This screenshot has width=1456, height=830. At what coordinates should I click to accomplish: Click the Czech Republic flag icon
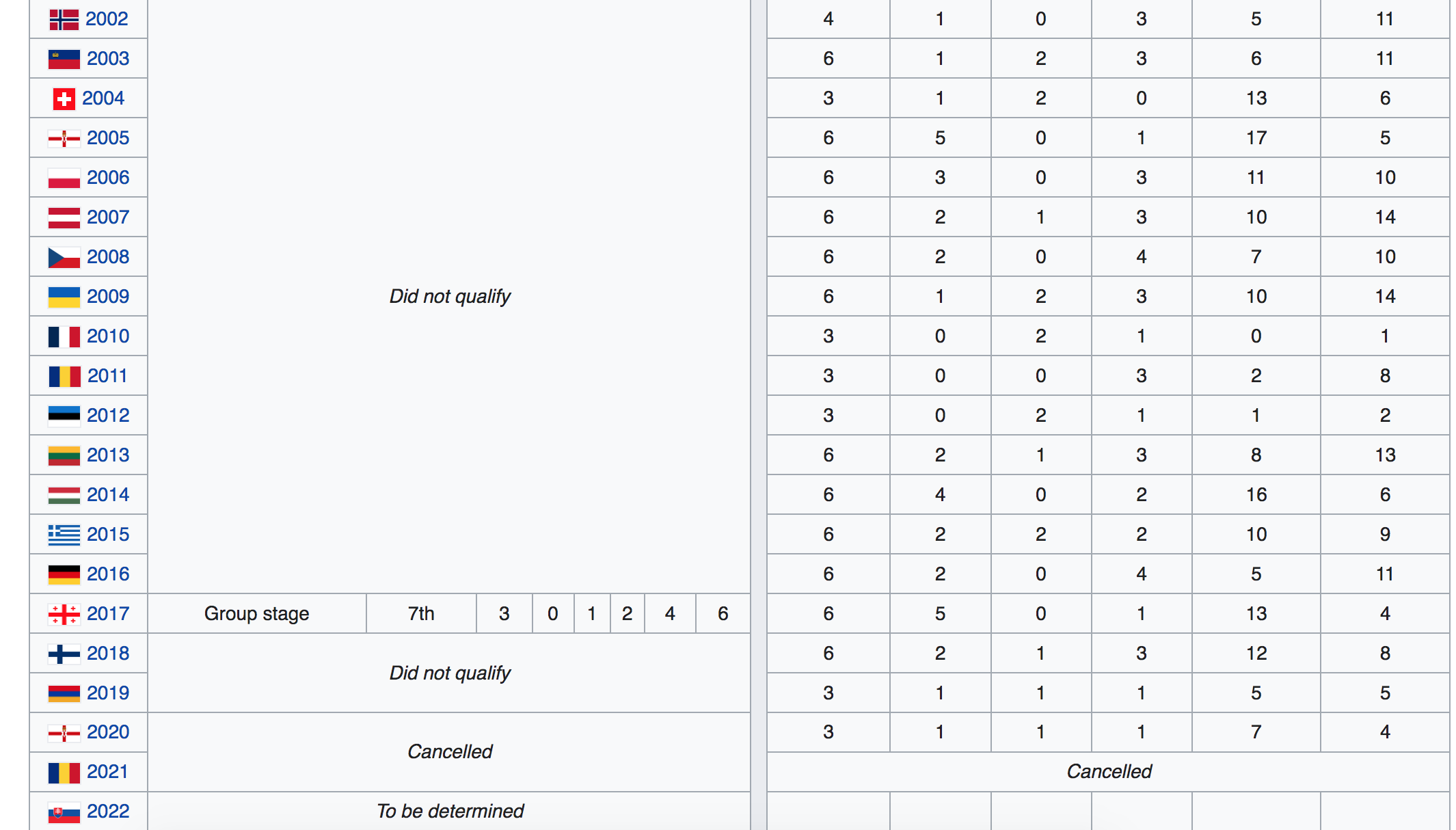(64, 257)
